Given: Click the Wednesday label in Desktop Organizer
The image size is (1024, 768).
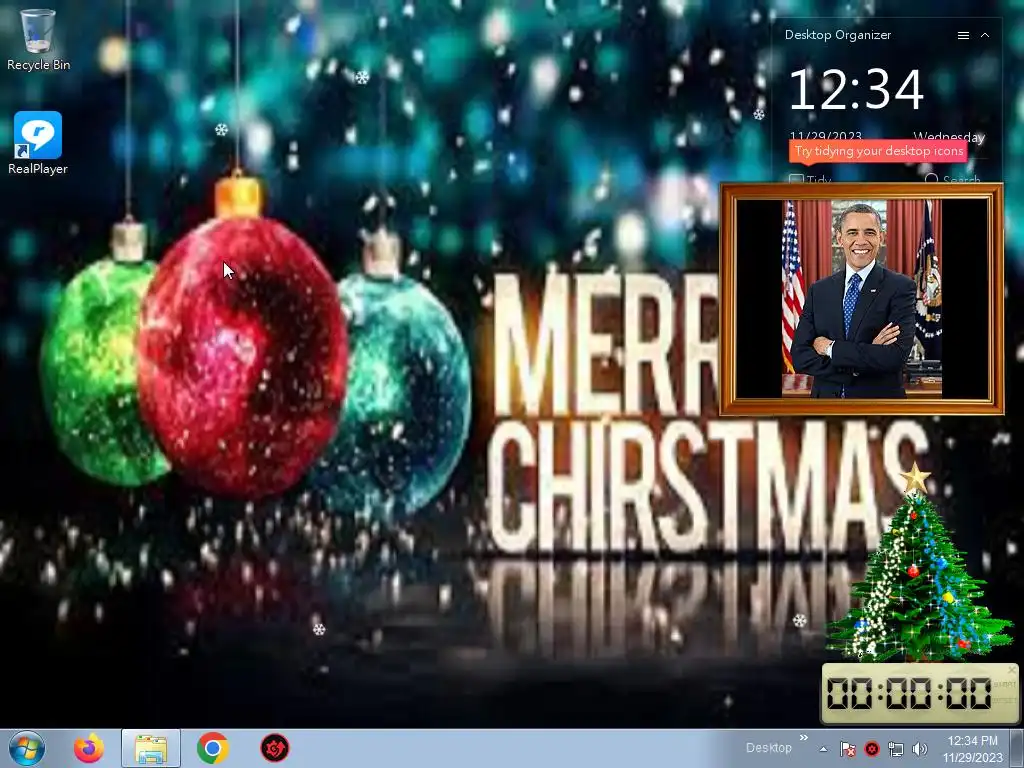Looking at the screenshot, I should 949,137.
